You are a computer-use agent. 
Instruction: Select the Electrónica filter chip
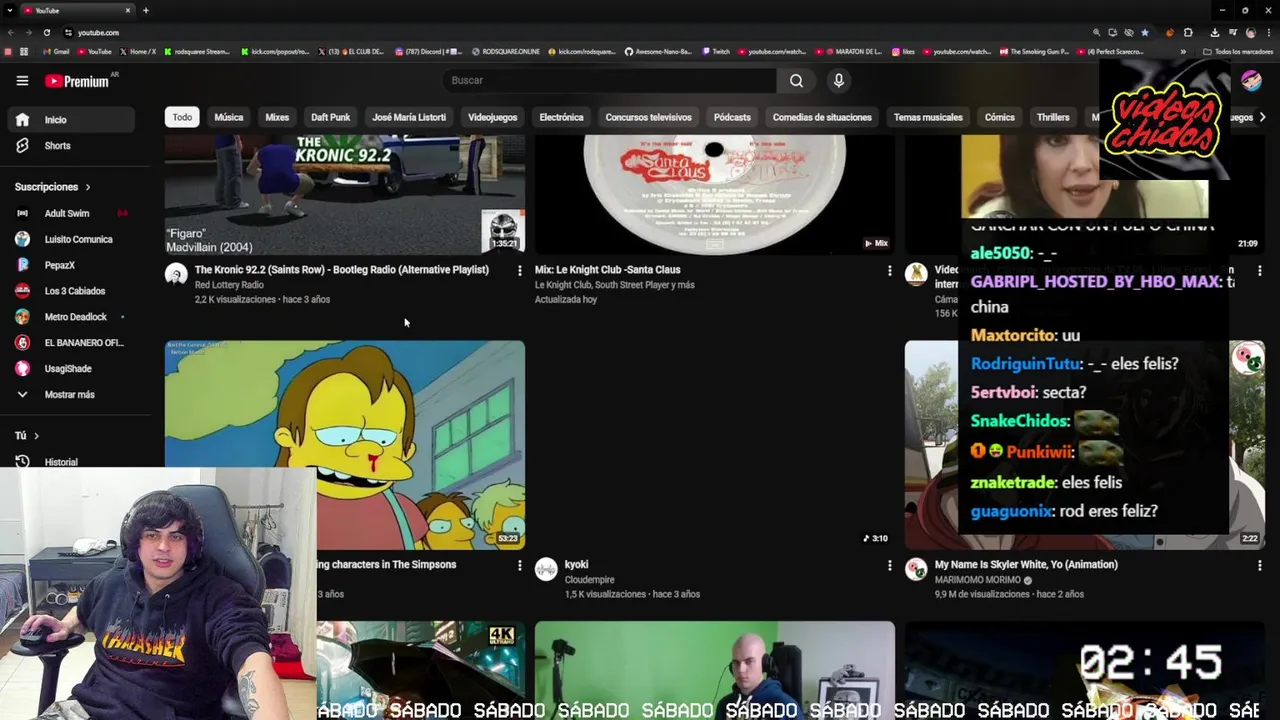point(561,117)
